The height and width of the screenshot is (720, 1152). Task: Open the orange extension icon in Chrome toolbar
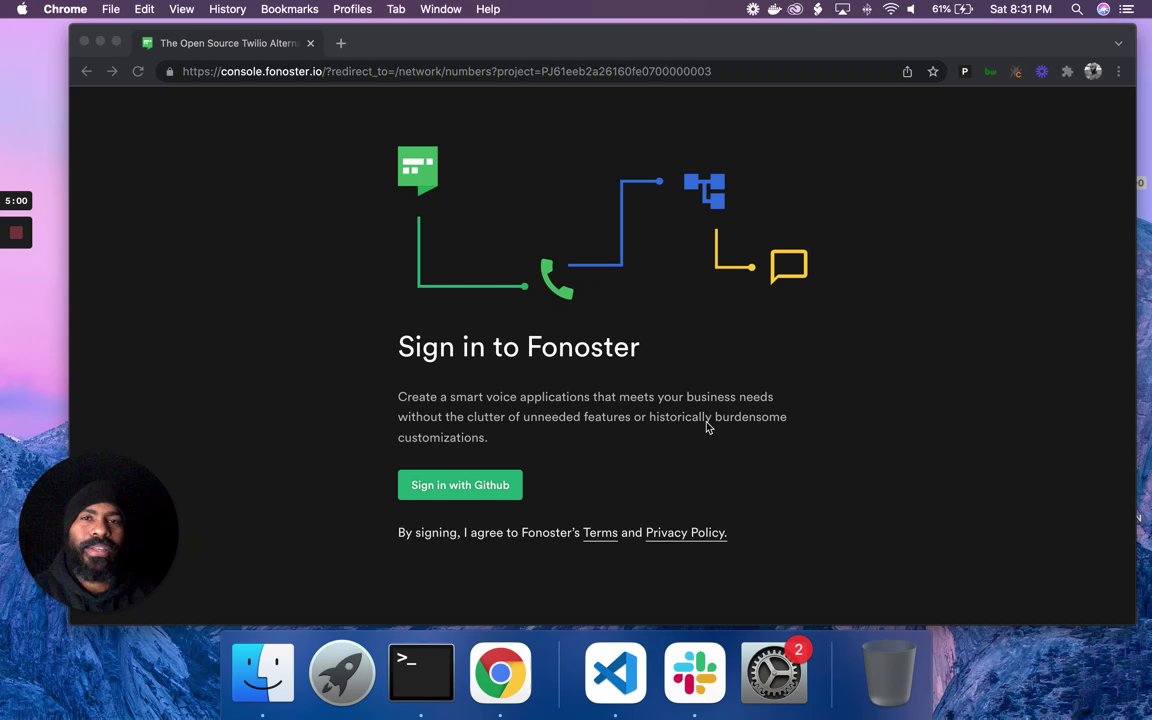[x=1016, y=71]
